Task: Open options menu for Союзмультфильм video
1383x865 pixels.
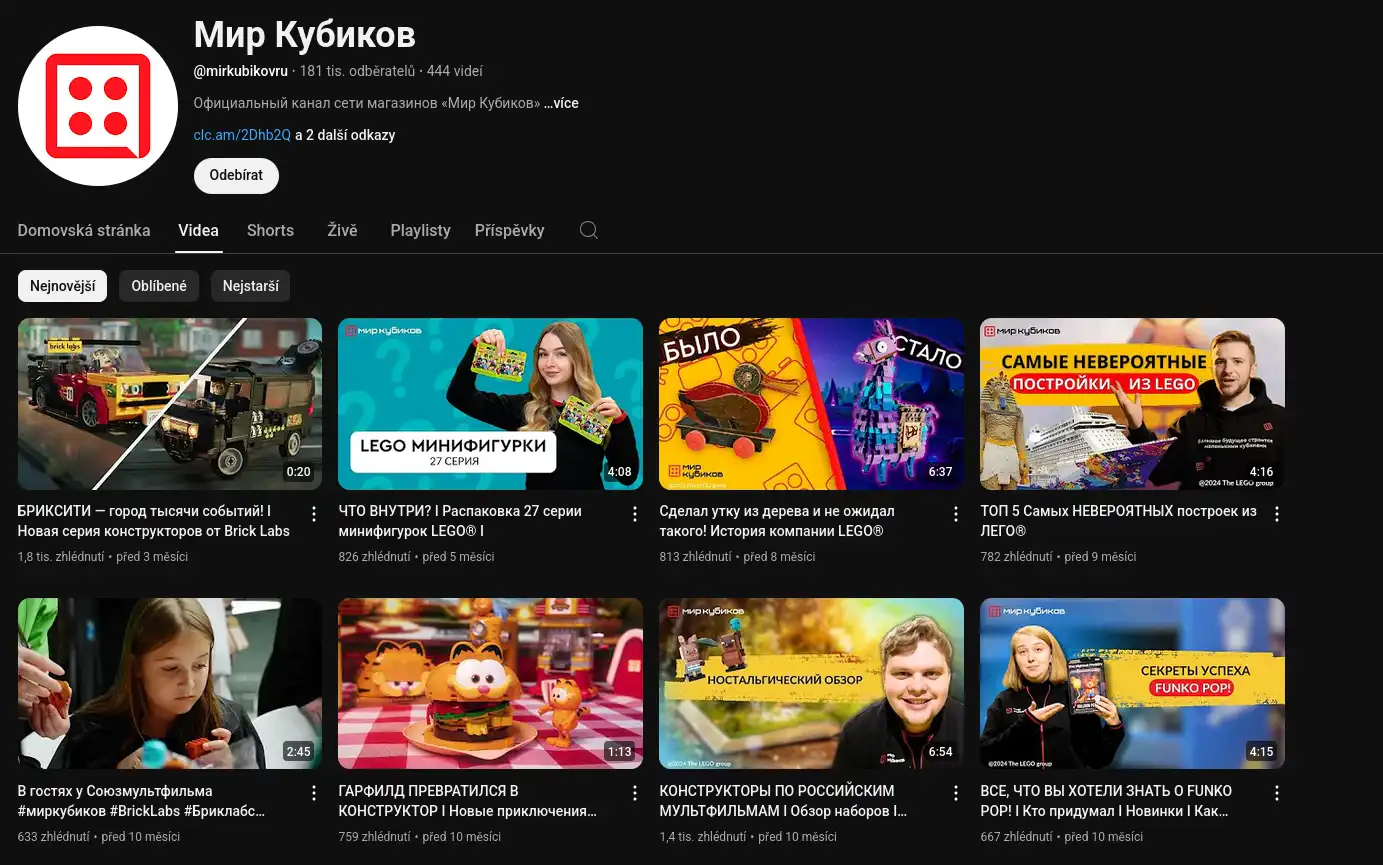Action: click(x=314, y=793)
